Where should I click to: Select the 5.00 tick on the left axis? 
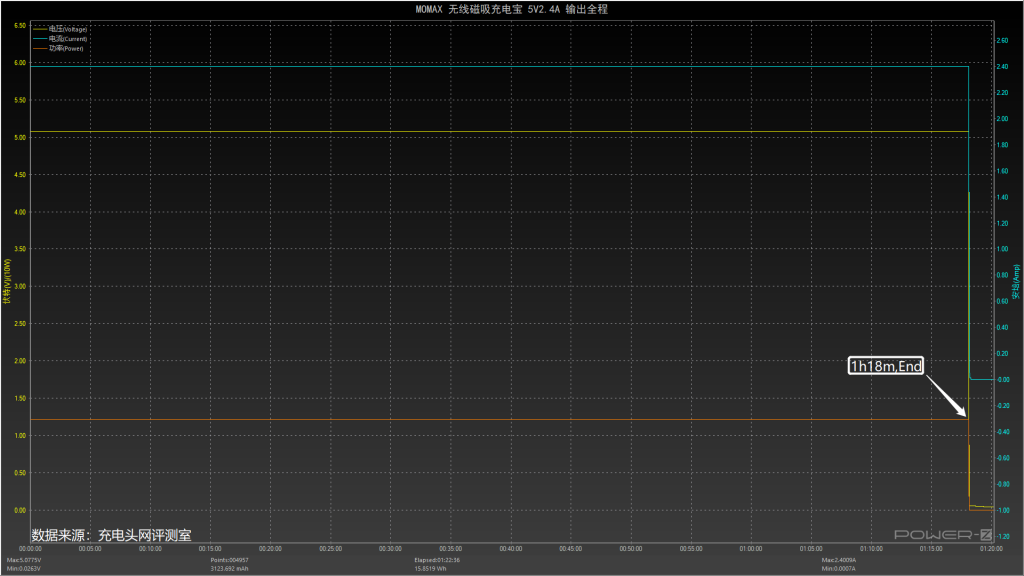pyautogui.click(x=20, y=138)
